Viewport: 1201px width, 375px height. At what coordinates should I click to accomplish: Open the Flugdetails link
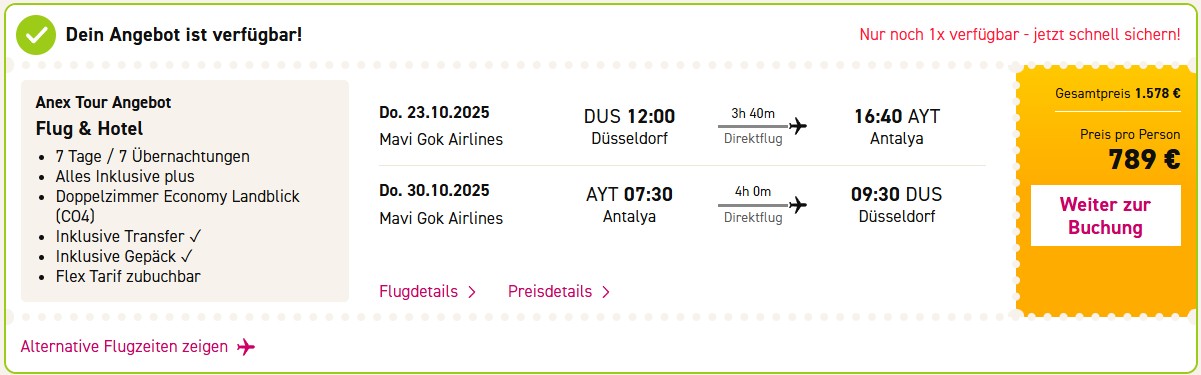click(x=419, y=292)
